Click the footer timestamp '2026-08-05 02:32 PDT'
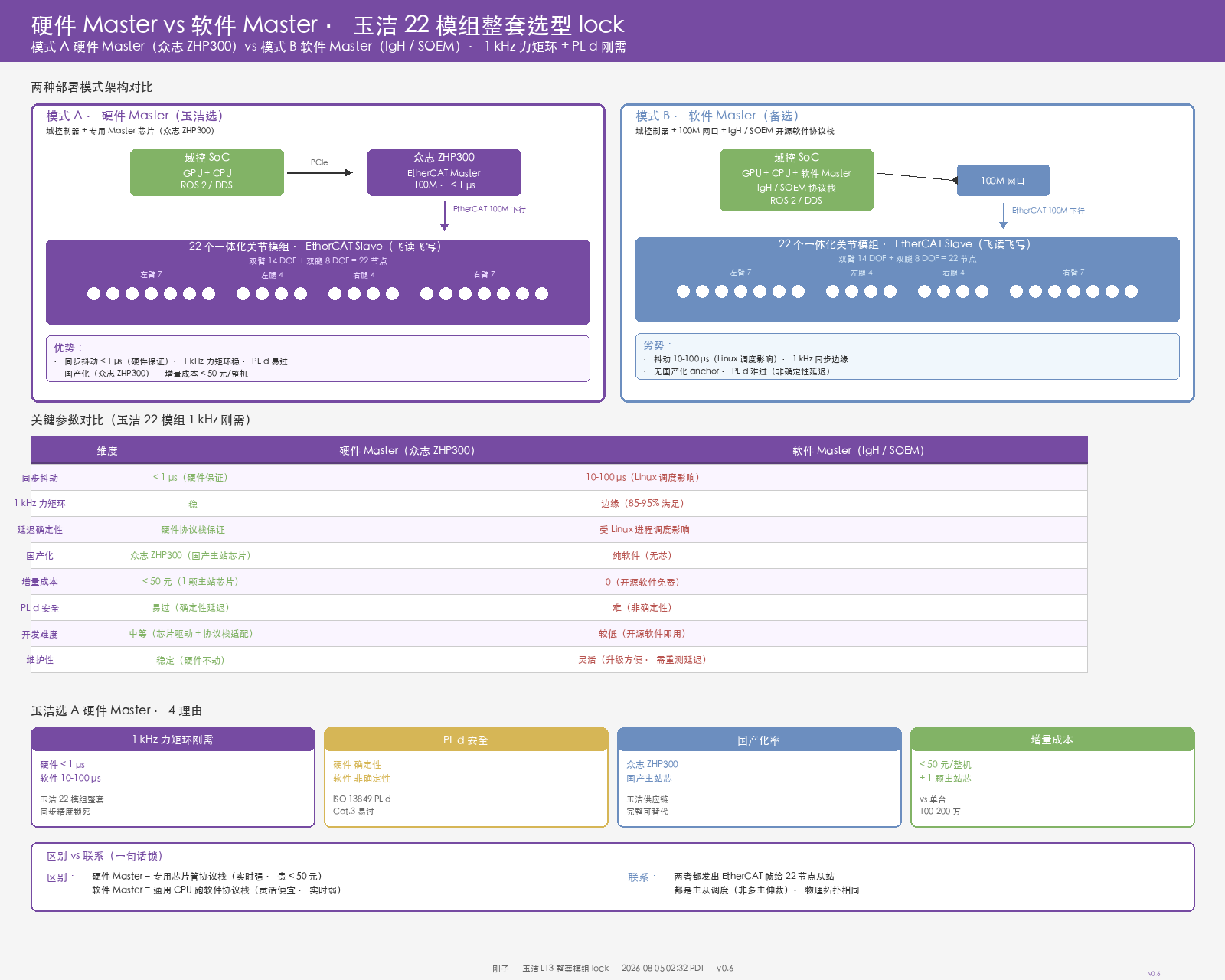 (x=663, y=969)
